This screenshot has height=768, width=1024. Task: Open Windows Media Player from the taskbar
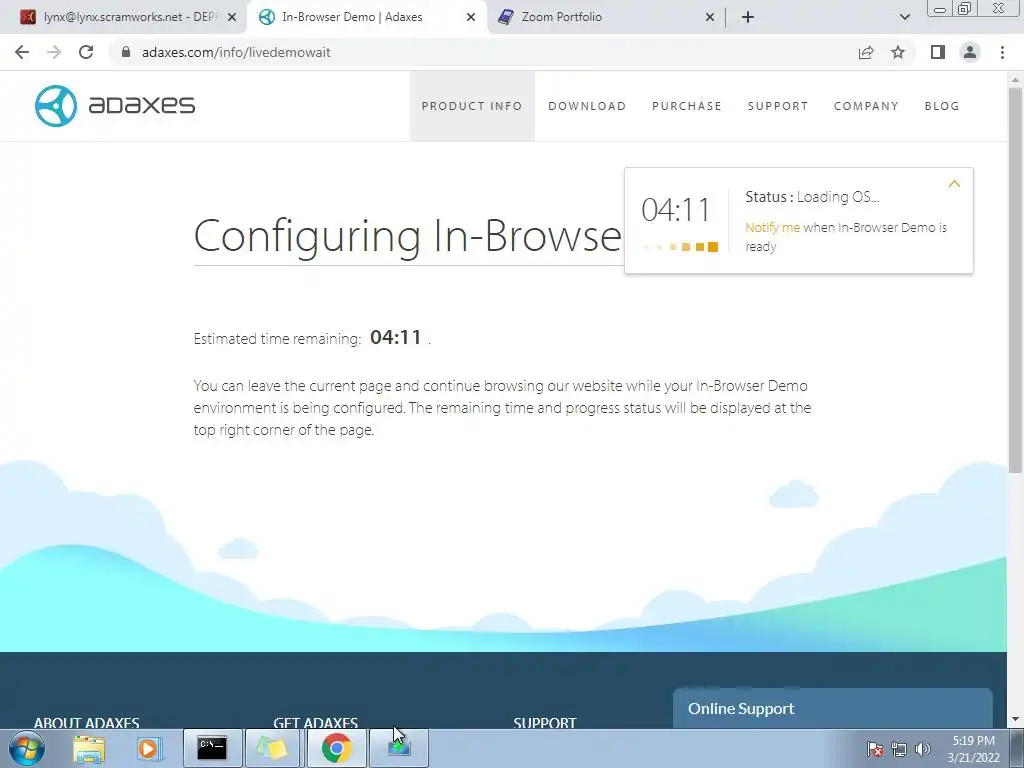point(148,748)
